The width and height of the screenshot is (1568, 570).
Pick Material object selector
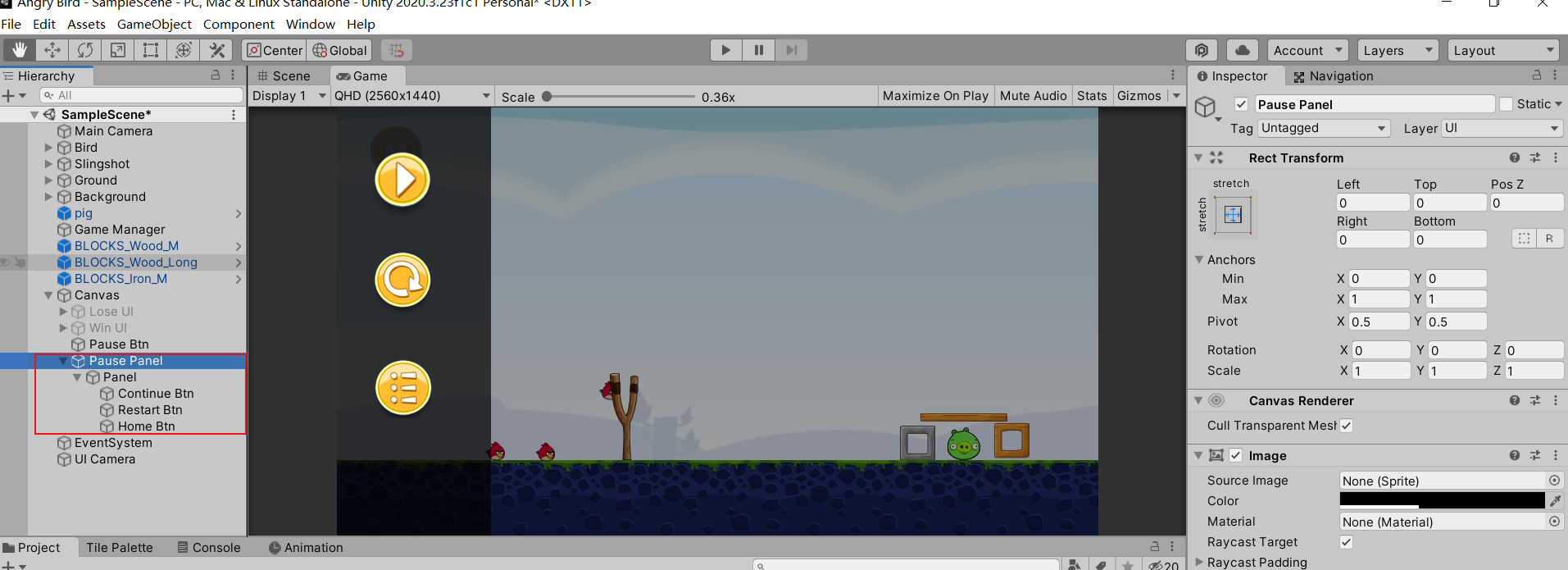1554,522
